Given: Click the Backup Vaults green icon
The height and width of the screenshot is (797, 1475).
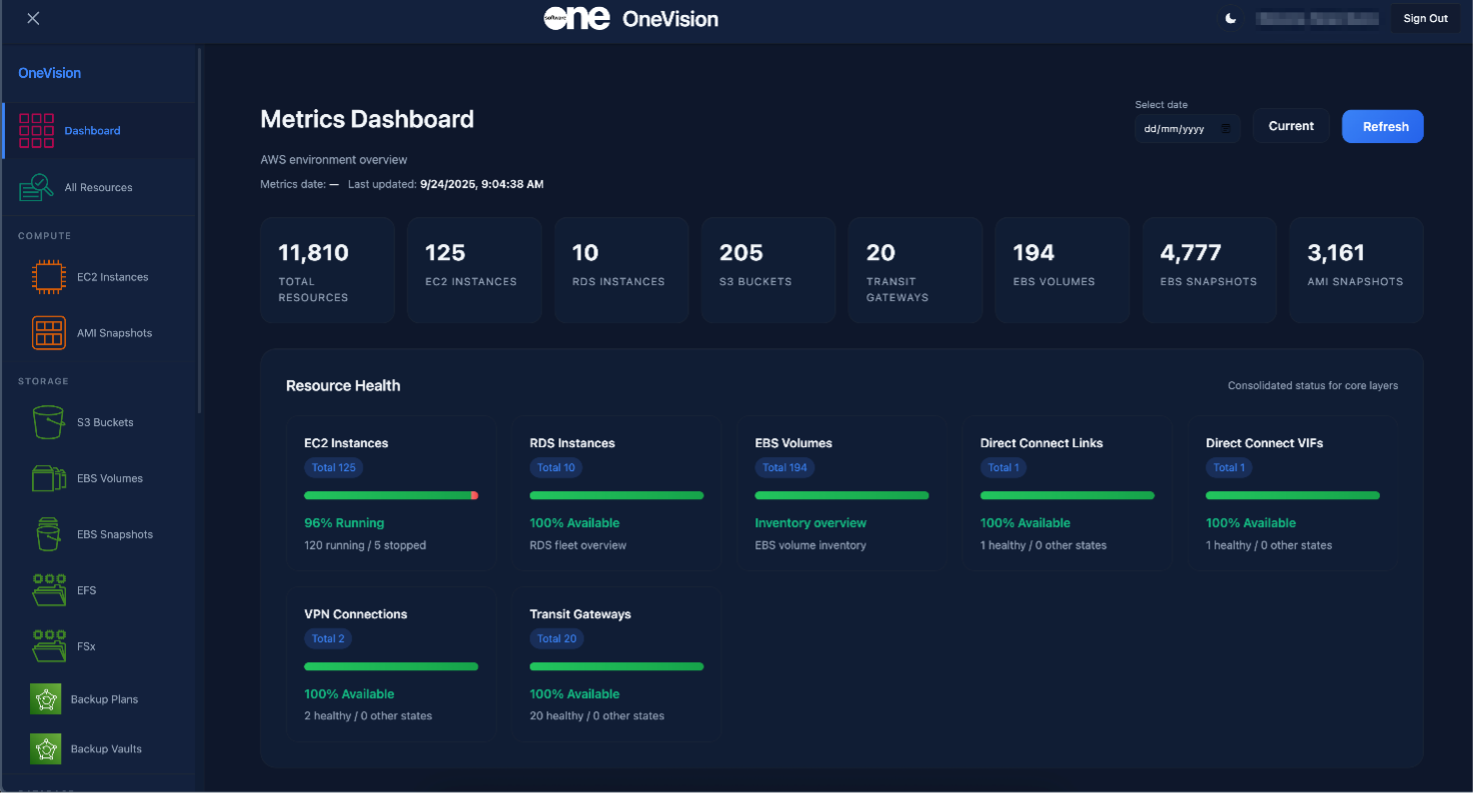Looking at the screenshot, I should tap(46, 749).
